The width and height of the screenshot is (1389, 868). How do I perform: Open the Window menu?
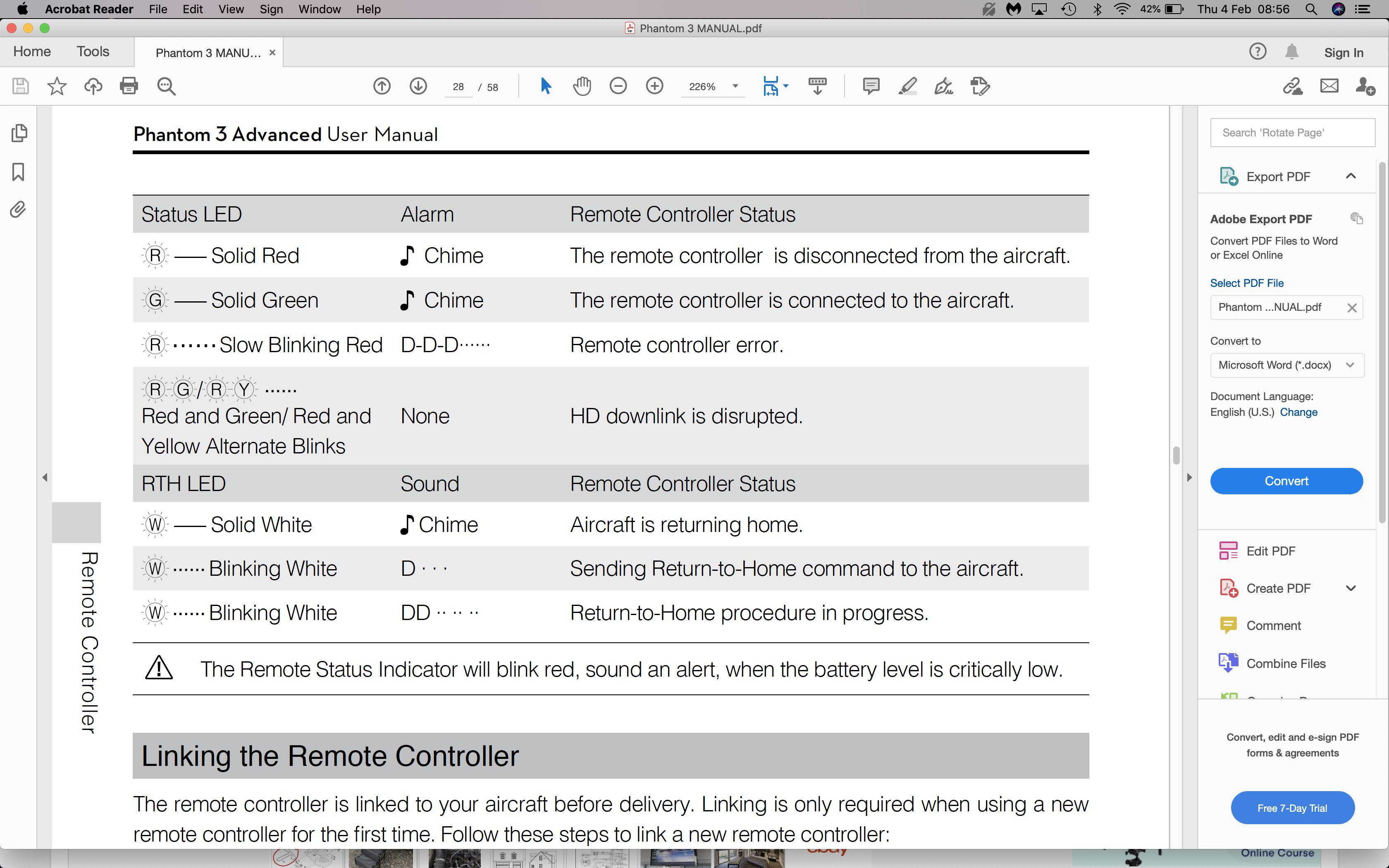point(320,9)
